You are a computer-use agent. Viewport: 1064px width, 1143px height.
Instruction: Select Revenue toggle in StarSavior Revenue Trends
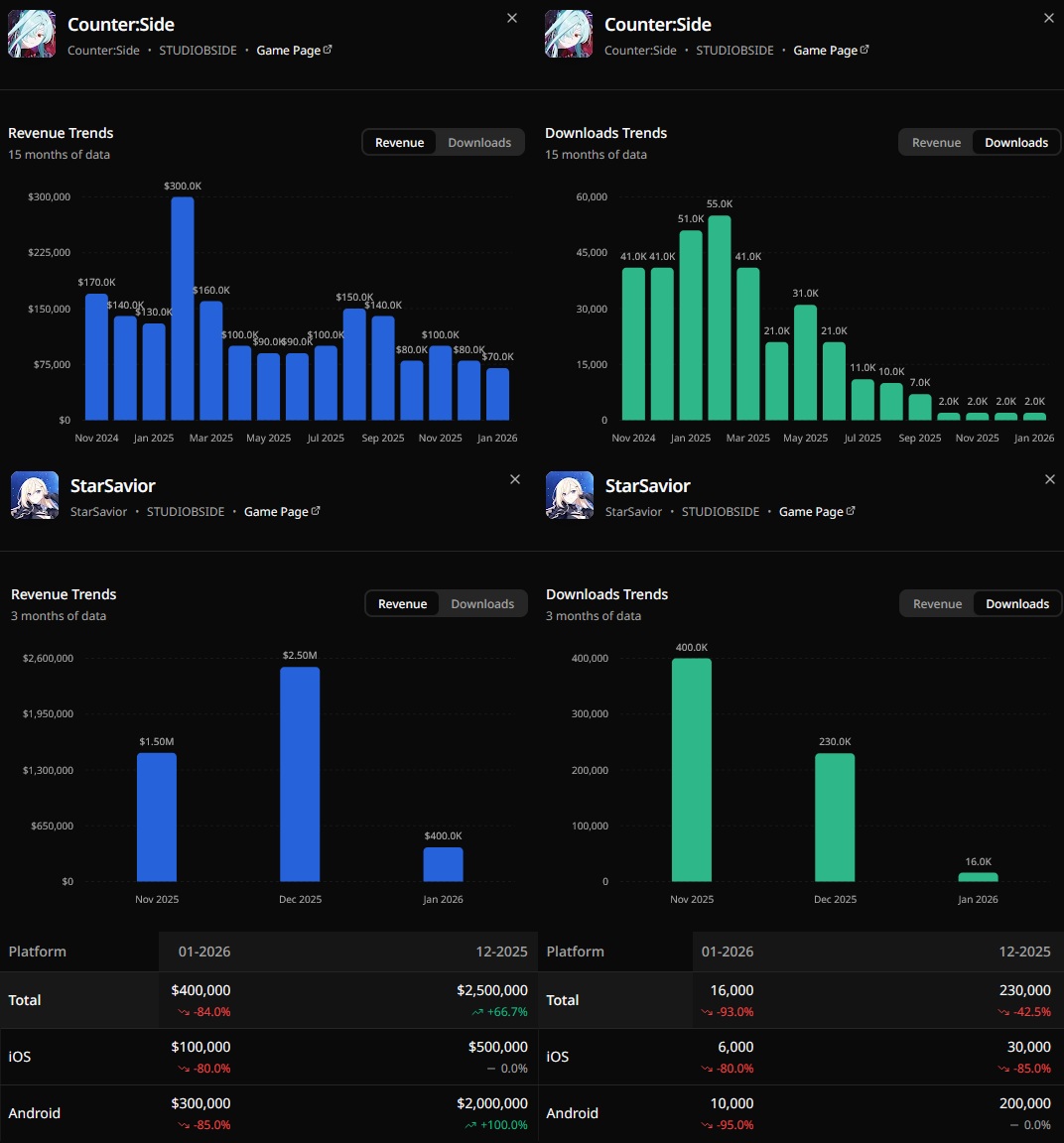[403, 604]
